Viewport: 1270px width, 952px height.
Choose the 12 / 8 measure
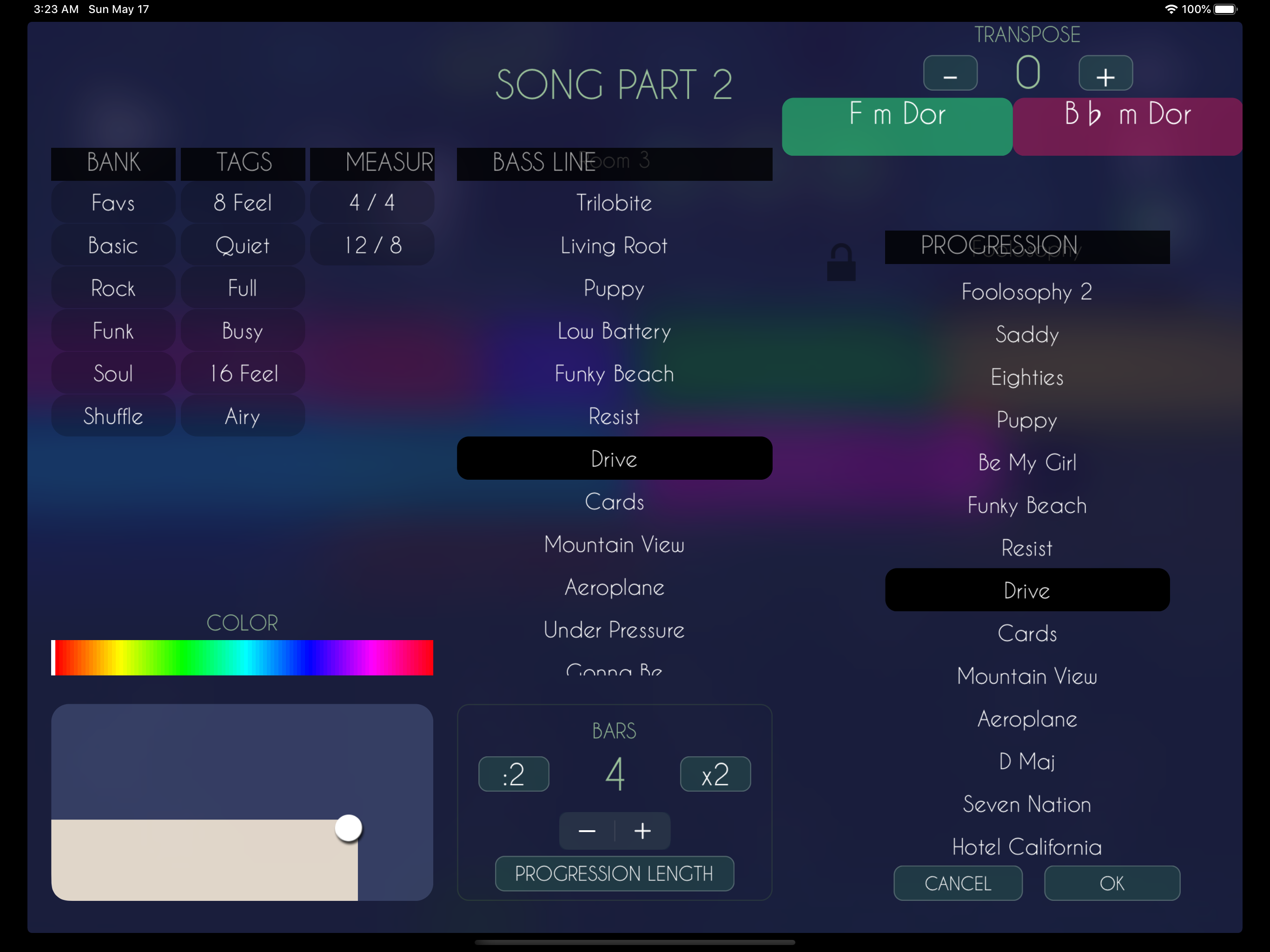click(372, 246)
